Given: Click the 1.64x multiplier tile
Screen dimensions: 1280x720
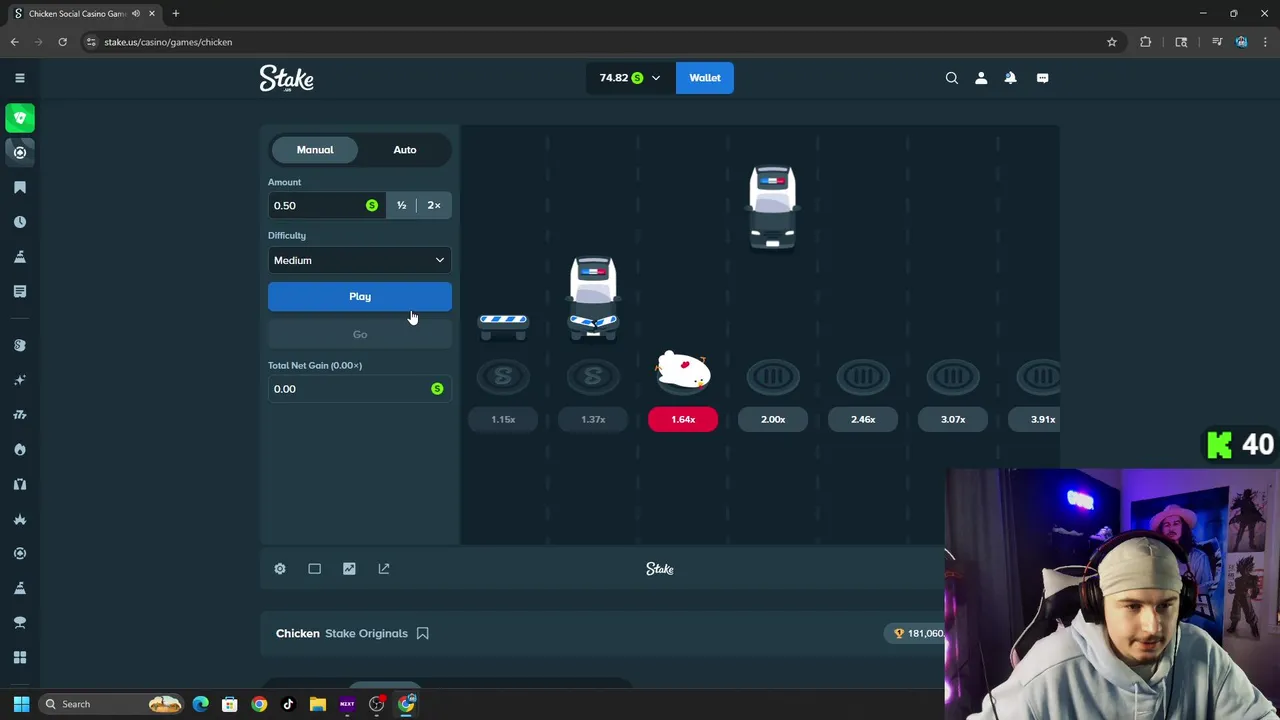Looking at the screenshot, I should [683, 420].
